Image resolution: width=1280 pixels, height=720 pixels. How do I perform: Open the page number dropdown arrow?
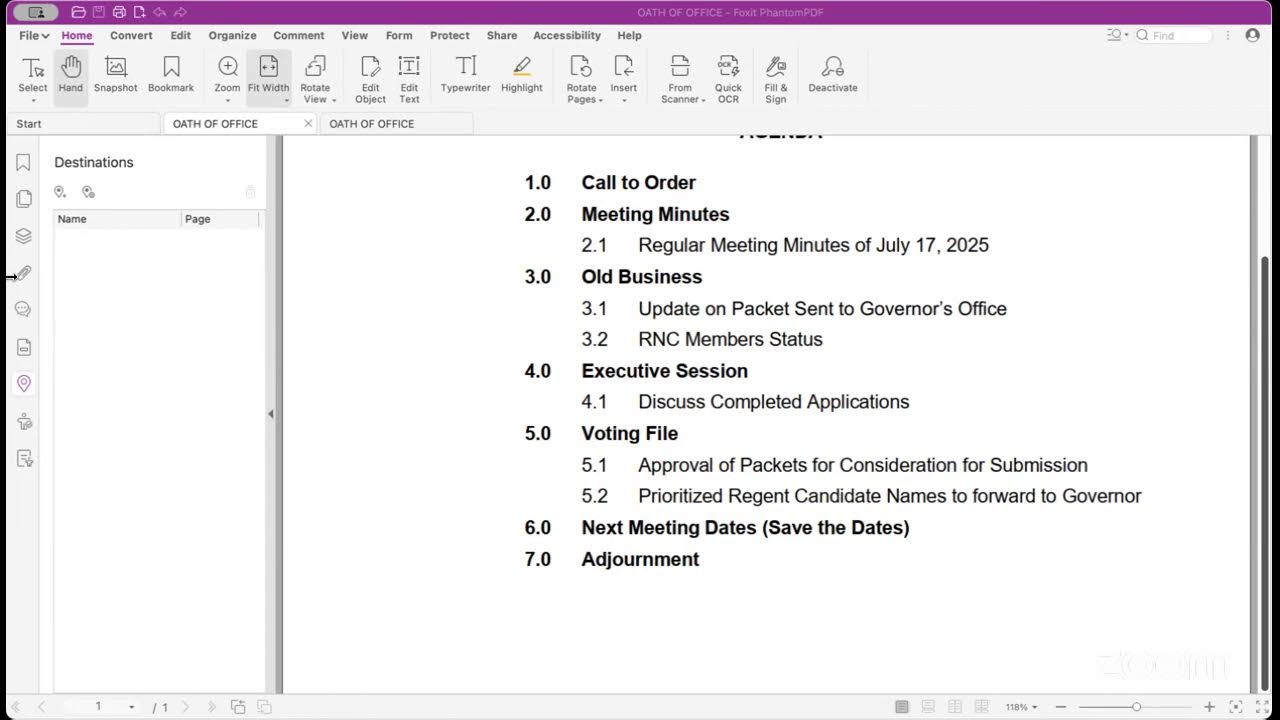click(131, 707)
